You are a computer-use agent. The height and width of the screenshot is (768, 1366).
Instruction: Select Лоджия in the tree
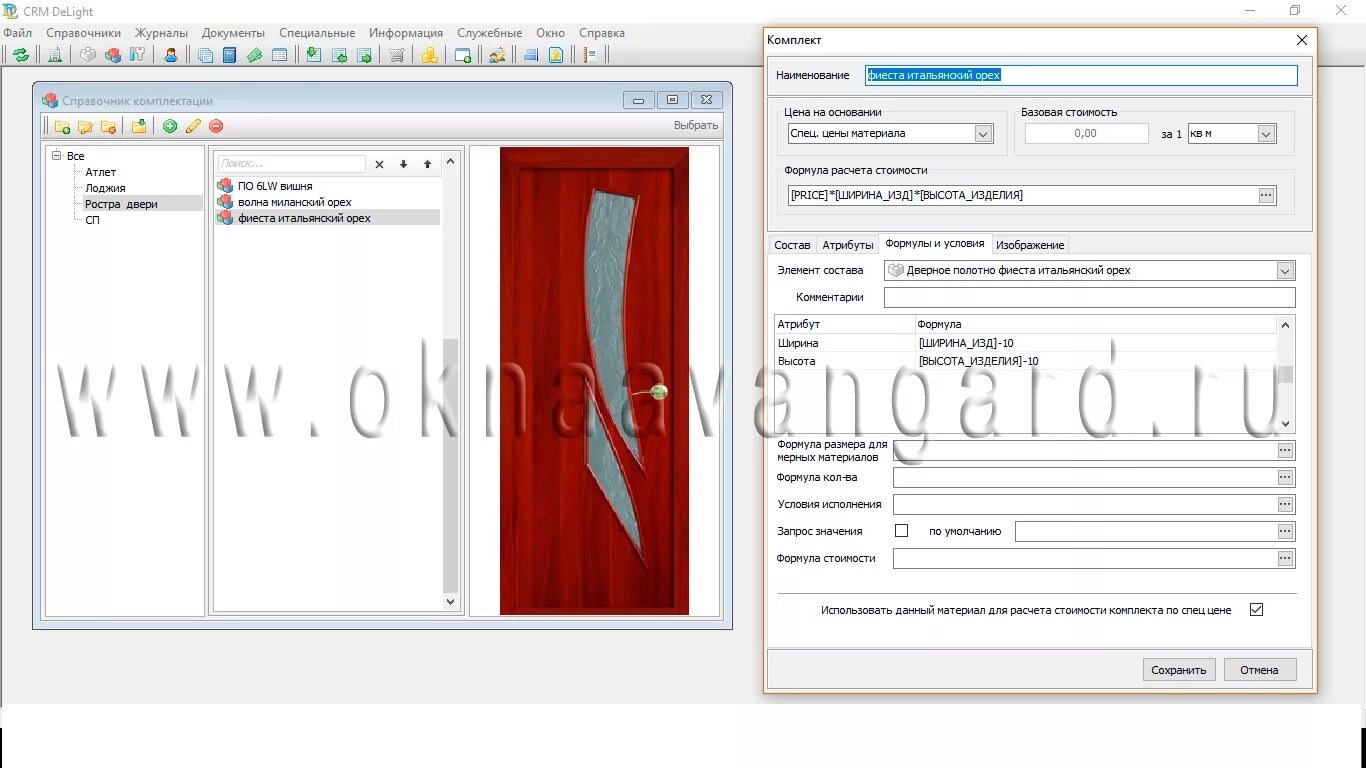click(x=105, y=188)
